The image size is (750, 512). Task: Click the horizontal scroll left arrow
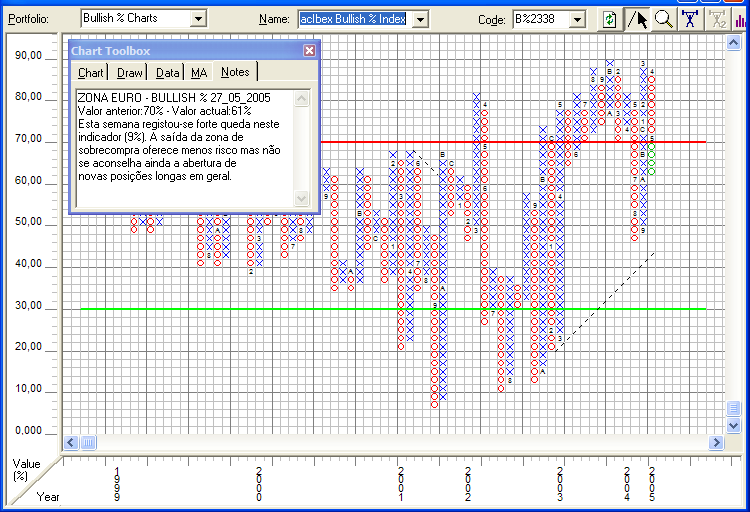point(71,443)
